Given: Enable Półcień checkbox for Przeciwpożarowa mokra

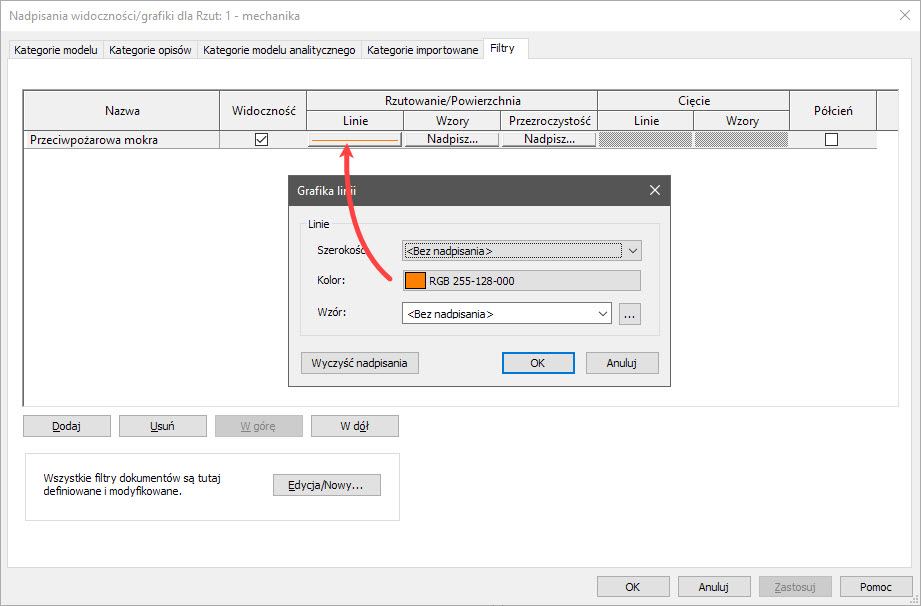Looking at the screenshot, I should [831, 140].
